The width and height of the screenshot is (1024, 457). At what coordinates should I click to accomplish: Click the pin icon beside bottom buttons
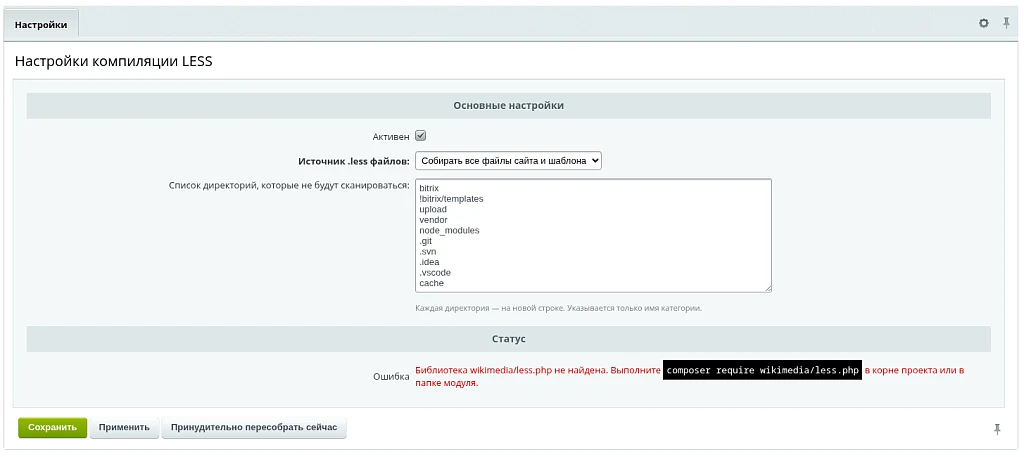[997, 429]
